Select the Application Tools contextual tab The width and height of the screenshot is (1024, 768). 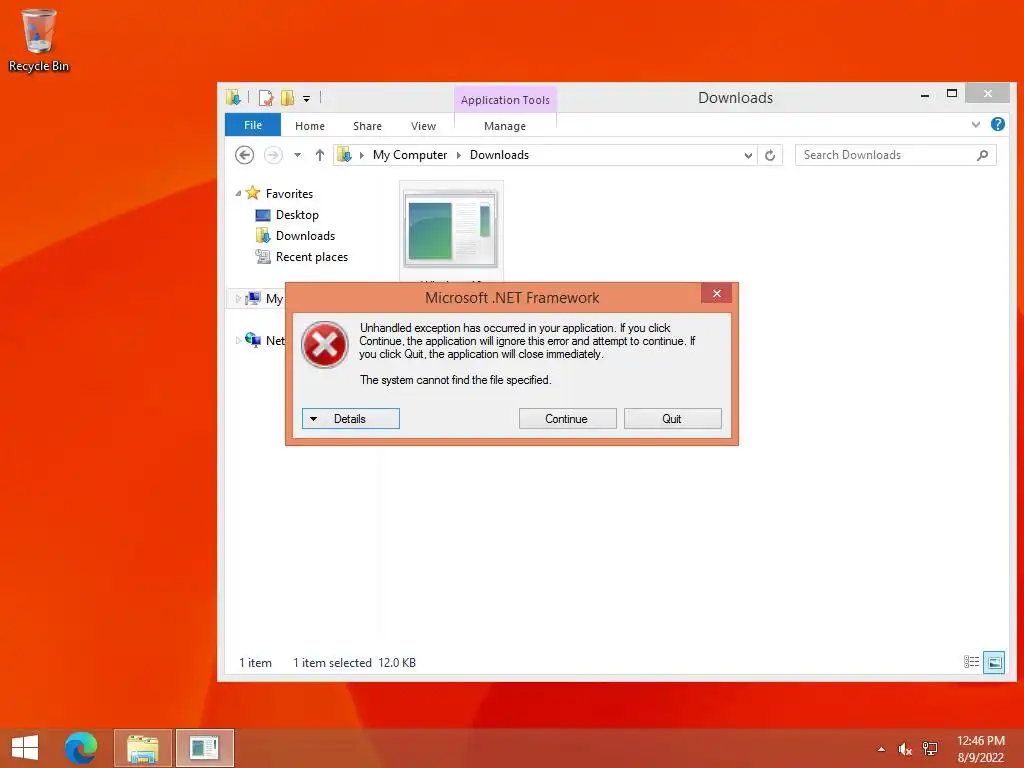point(505,100)
